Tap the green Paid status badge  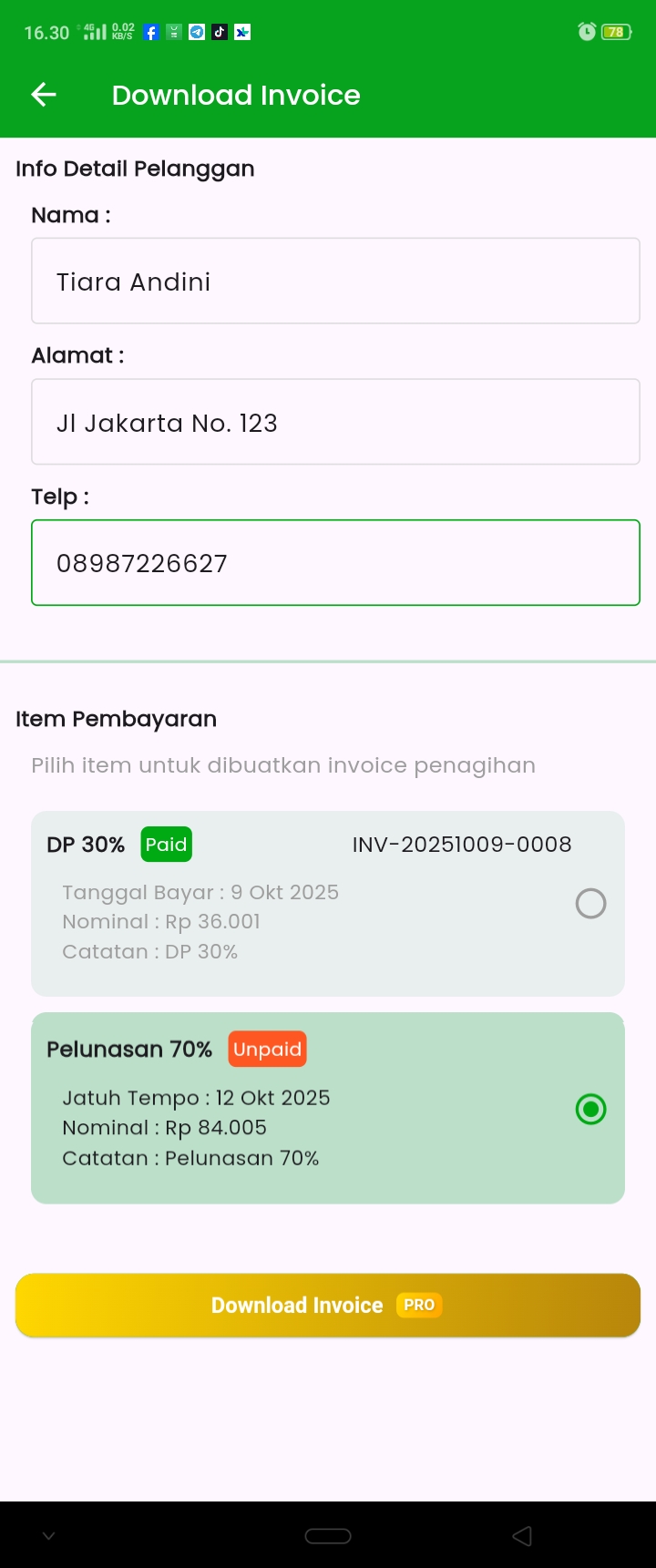coord(166,845)
